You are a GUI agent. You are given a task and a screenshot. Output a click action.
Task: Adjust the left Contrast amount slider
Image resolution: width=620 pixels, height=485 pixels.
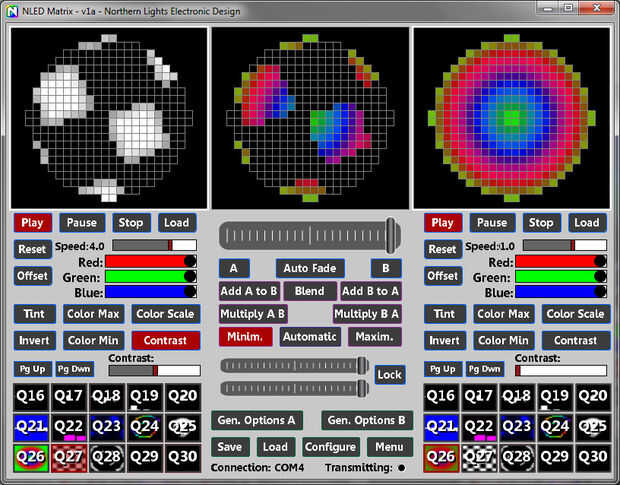[x=155, y=370]
